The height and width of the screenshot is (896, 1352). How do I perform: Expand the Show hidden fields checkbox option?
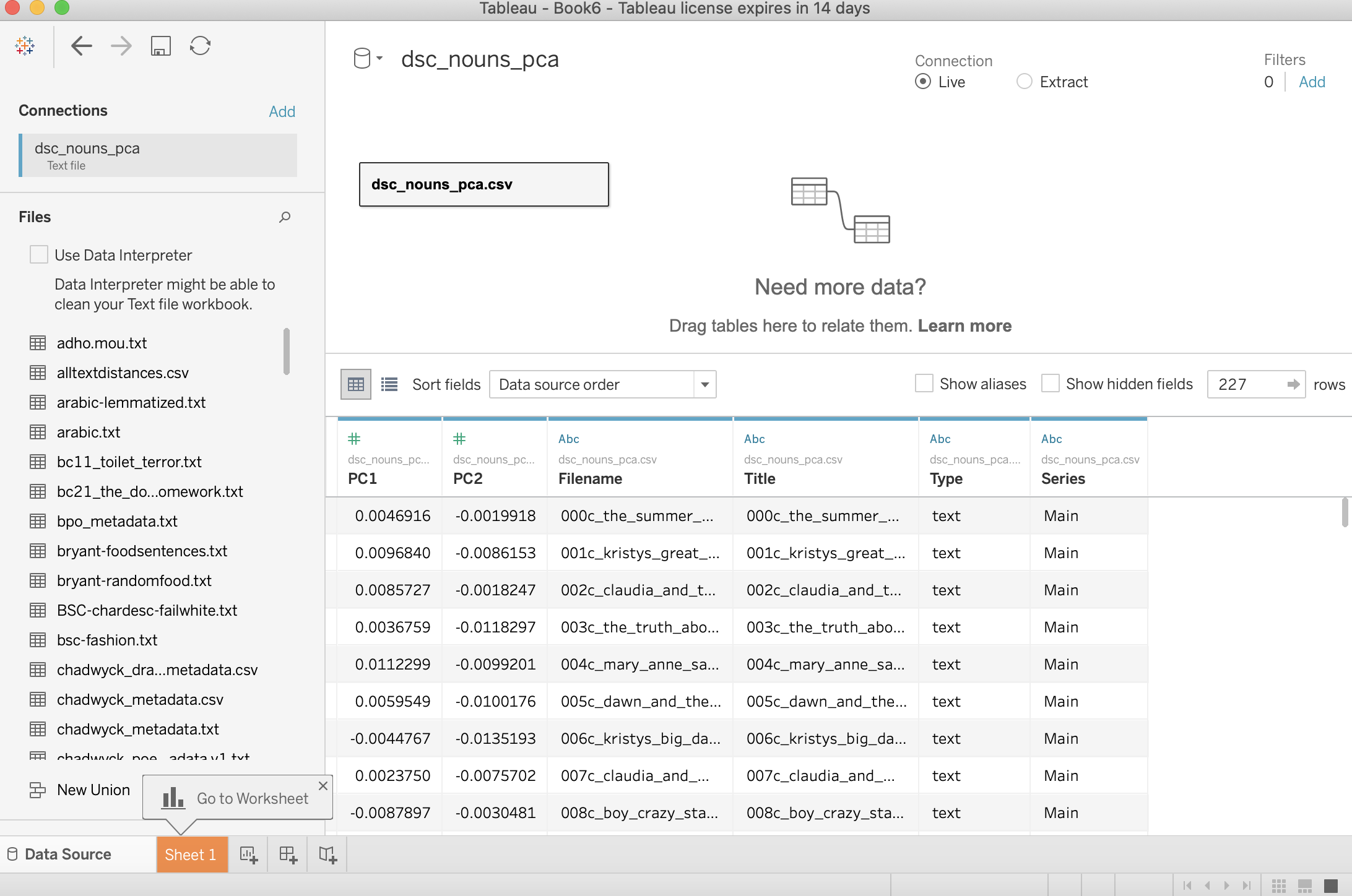(1050, 384)
